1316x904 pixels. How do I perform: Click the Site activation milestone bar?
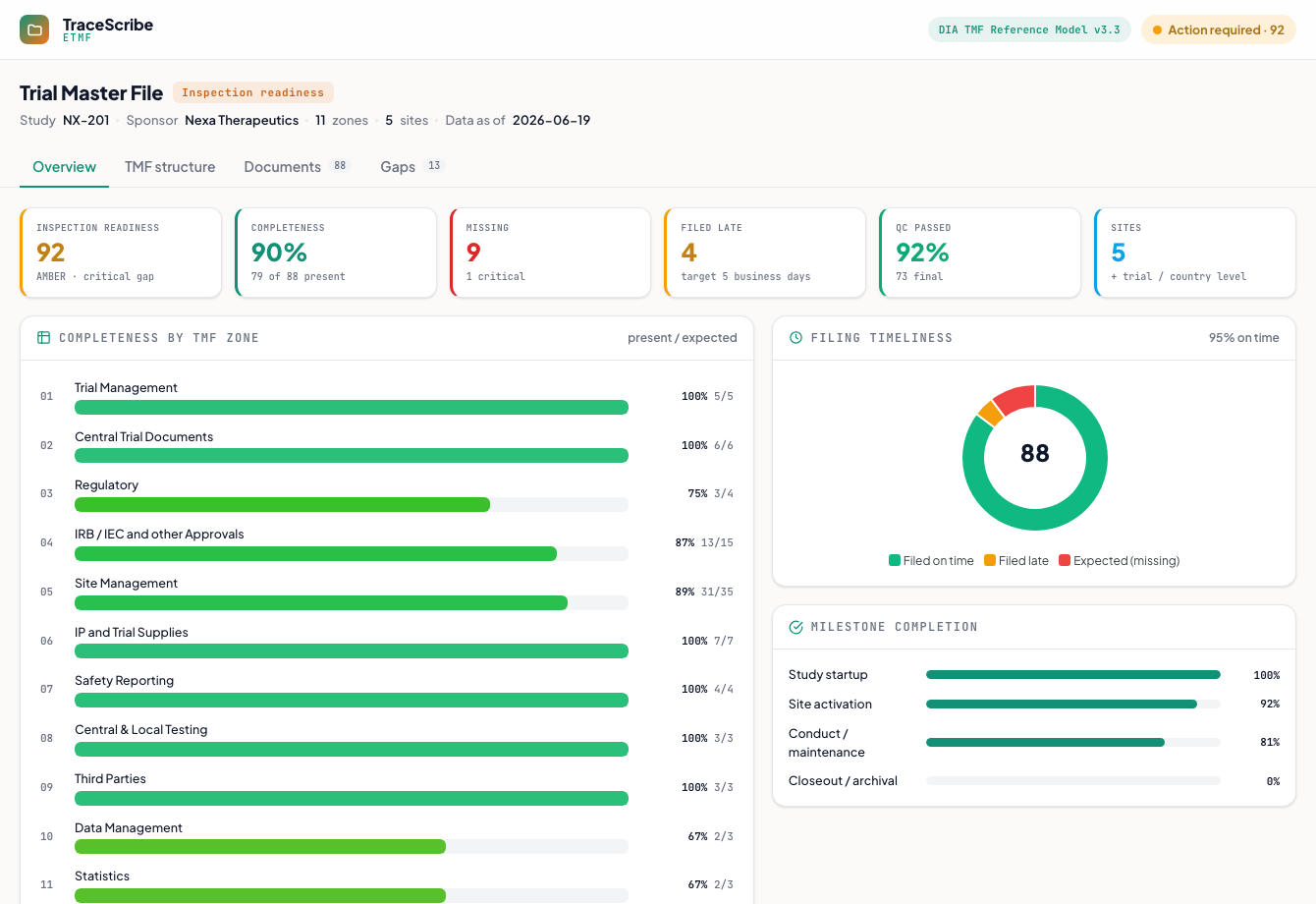click(1073, 705)
